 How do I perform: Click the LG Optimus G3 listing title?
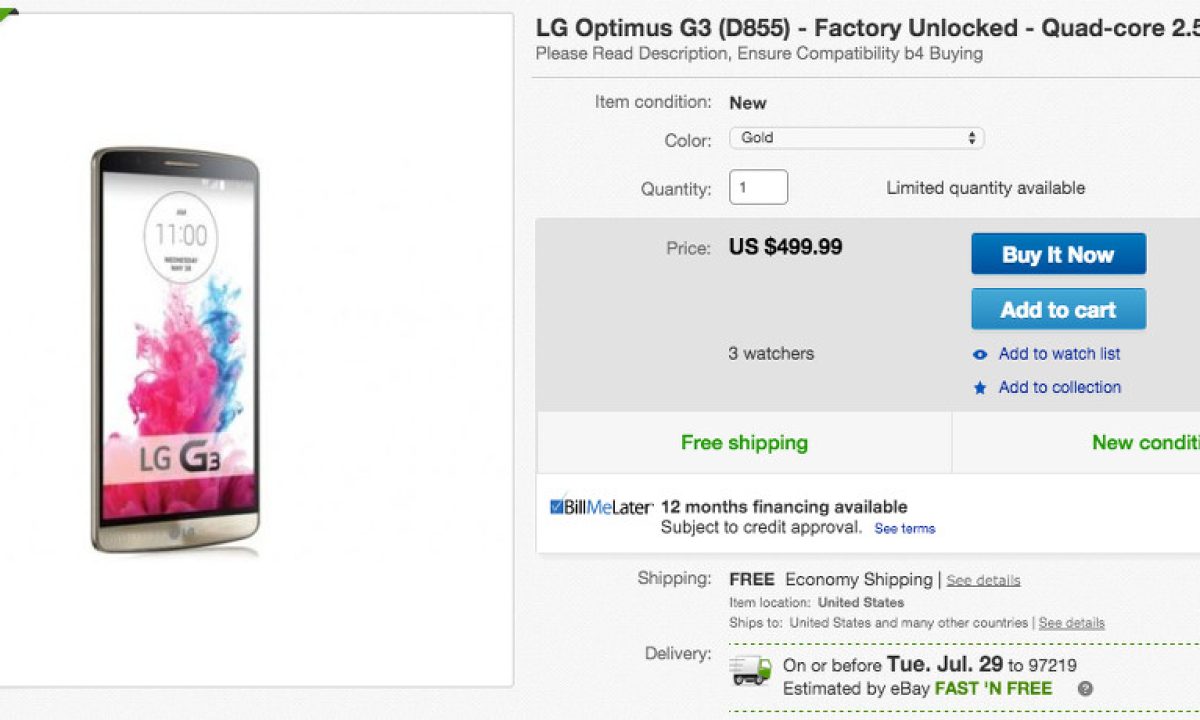866,28
